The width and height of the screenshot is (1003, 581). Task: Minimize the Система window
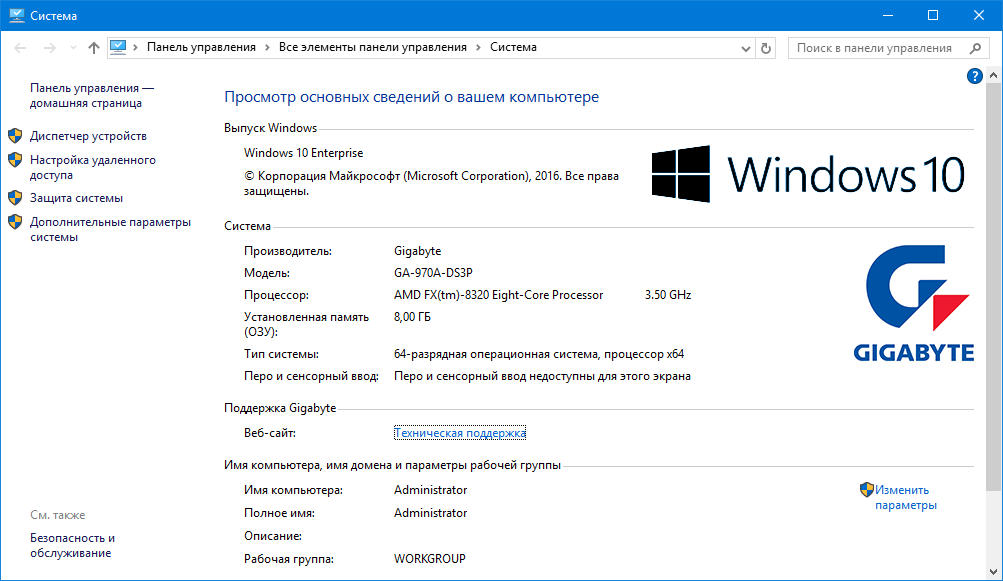coord(888,15)
